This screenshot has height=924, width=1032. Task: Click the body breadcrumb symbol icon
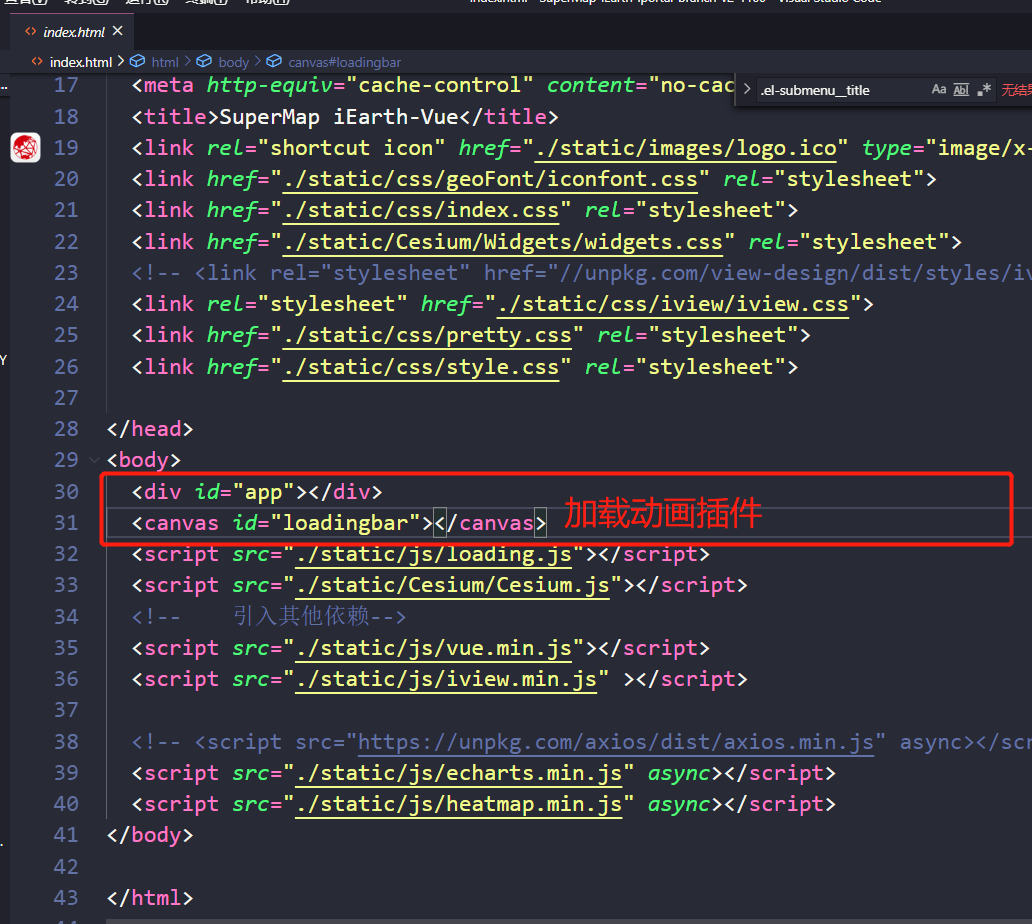point(203,62)
